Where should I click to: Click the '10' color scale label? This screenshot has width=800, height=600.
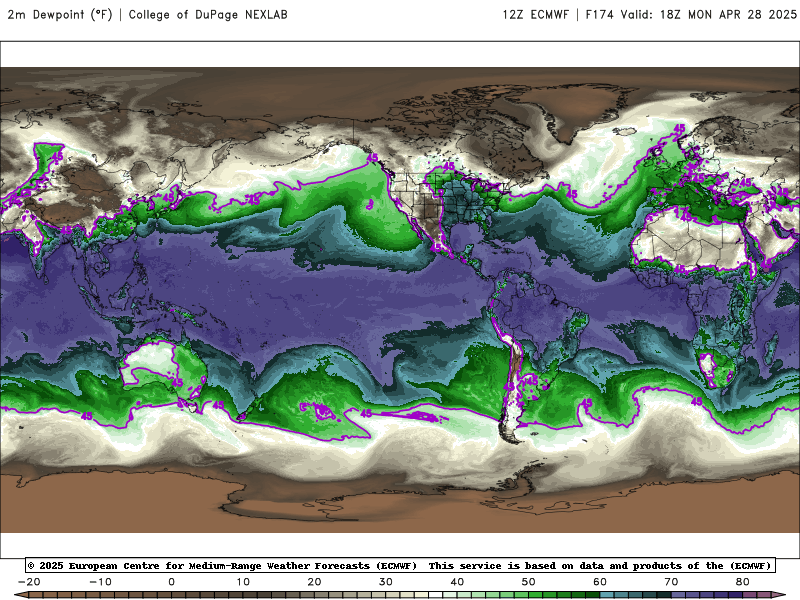(x=243, y=582)
